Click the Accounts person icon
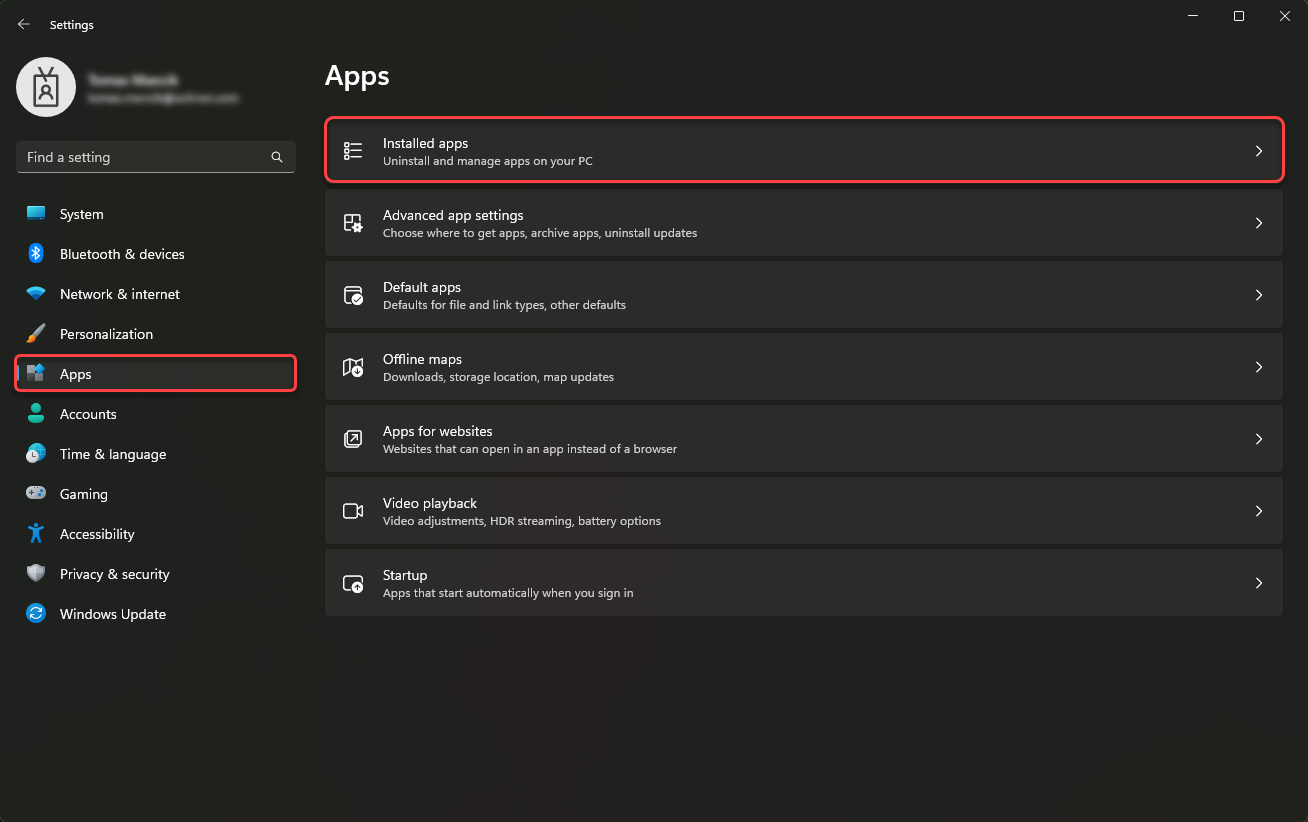Image resolution: width=1308 pixels, height=822 pixels. tap(36, 414)
